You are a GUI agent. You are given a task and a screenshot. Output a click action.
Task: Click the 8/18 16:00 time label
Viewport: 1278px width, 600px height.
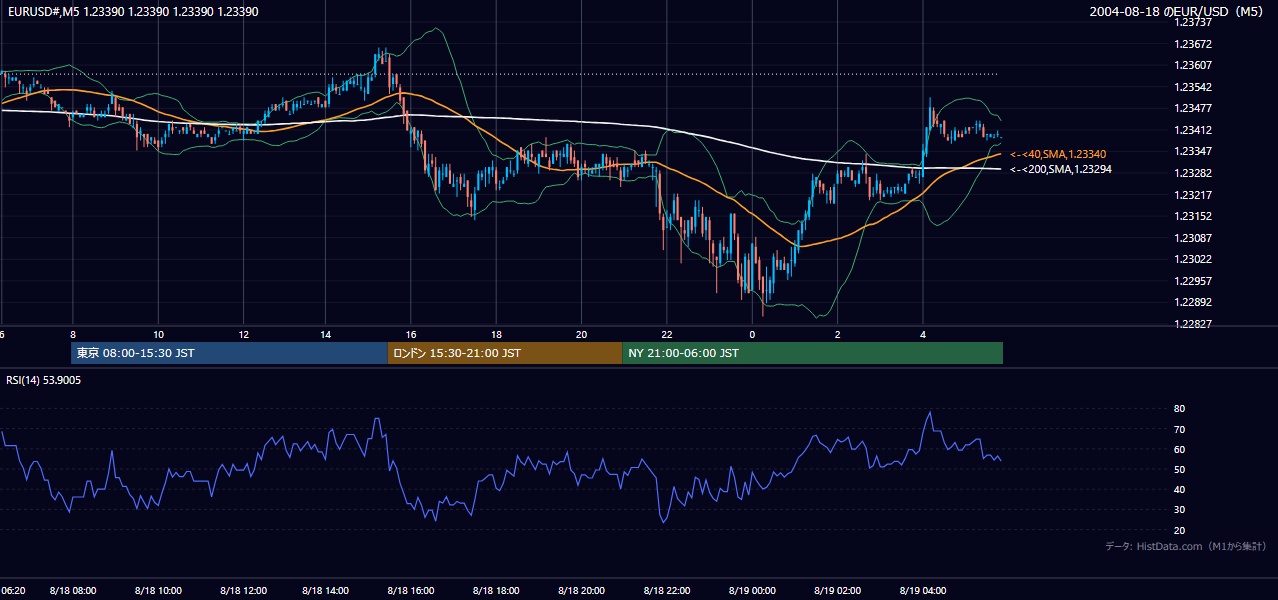[412, 591]
